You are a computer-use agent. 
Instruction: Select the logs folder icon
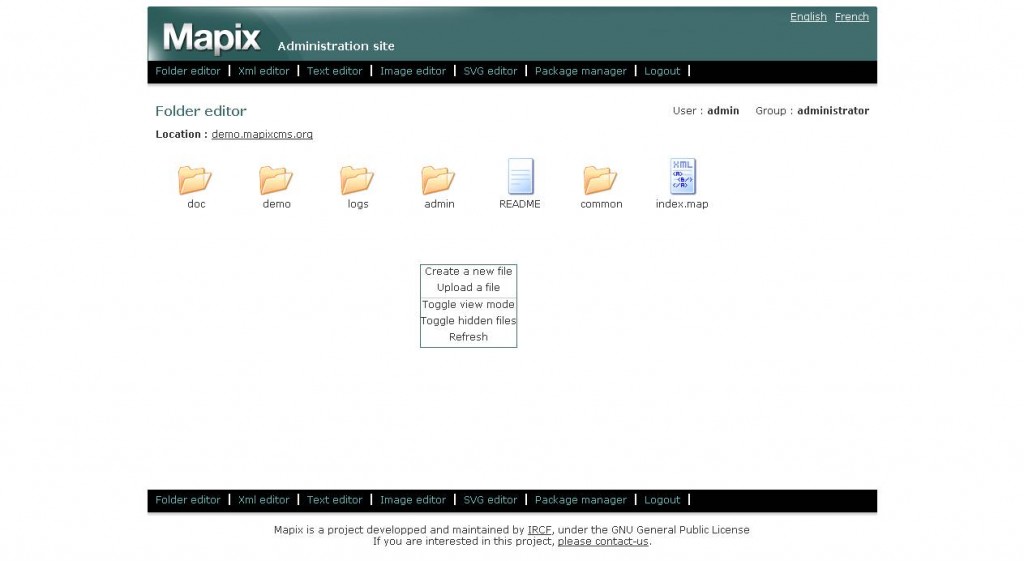[x=357, y=180]
